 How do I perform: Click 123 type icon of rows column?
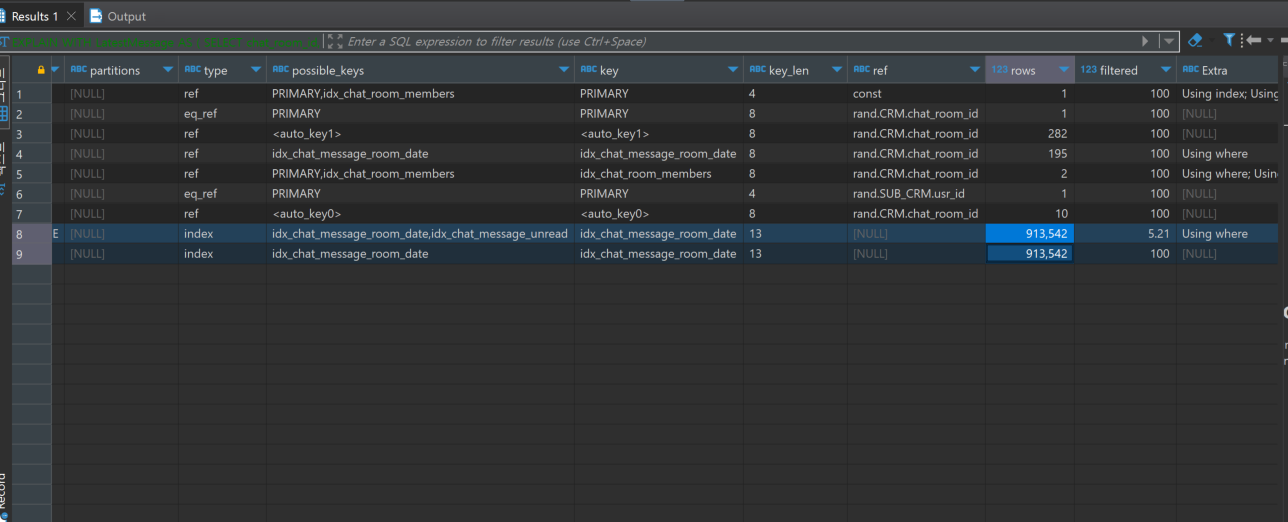(x=1000, y=70)
